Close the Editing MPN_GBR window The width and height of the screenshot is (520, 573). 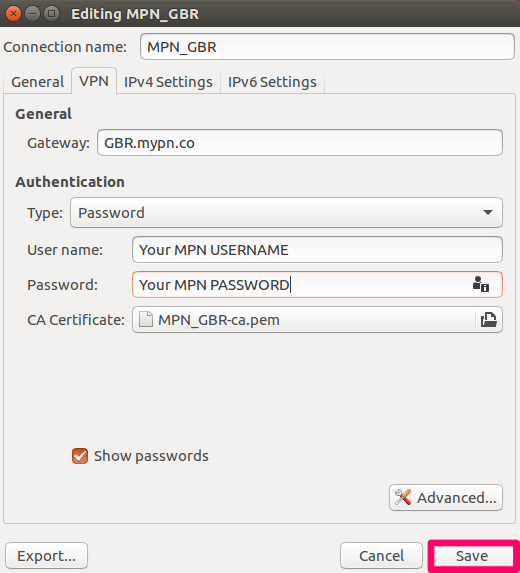(x=13, y=14)
